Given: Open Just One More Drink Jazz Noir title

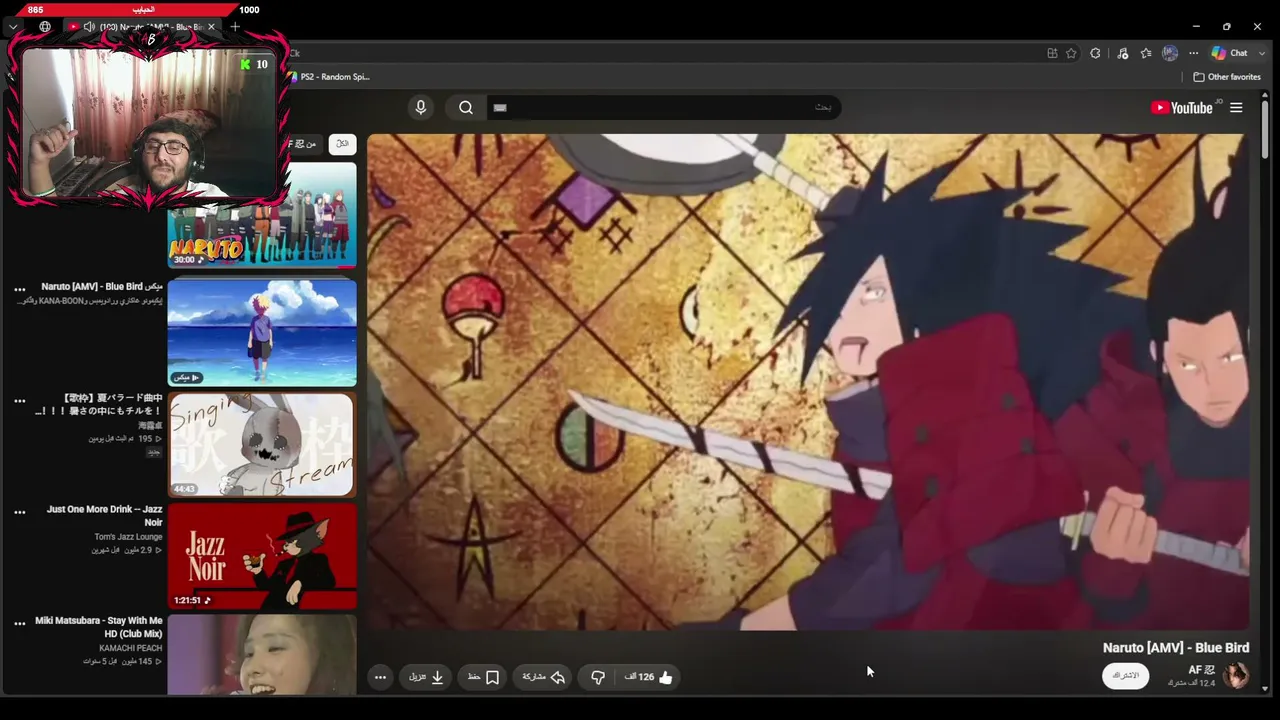Looking at the screenshot, I should click(105, 516).
